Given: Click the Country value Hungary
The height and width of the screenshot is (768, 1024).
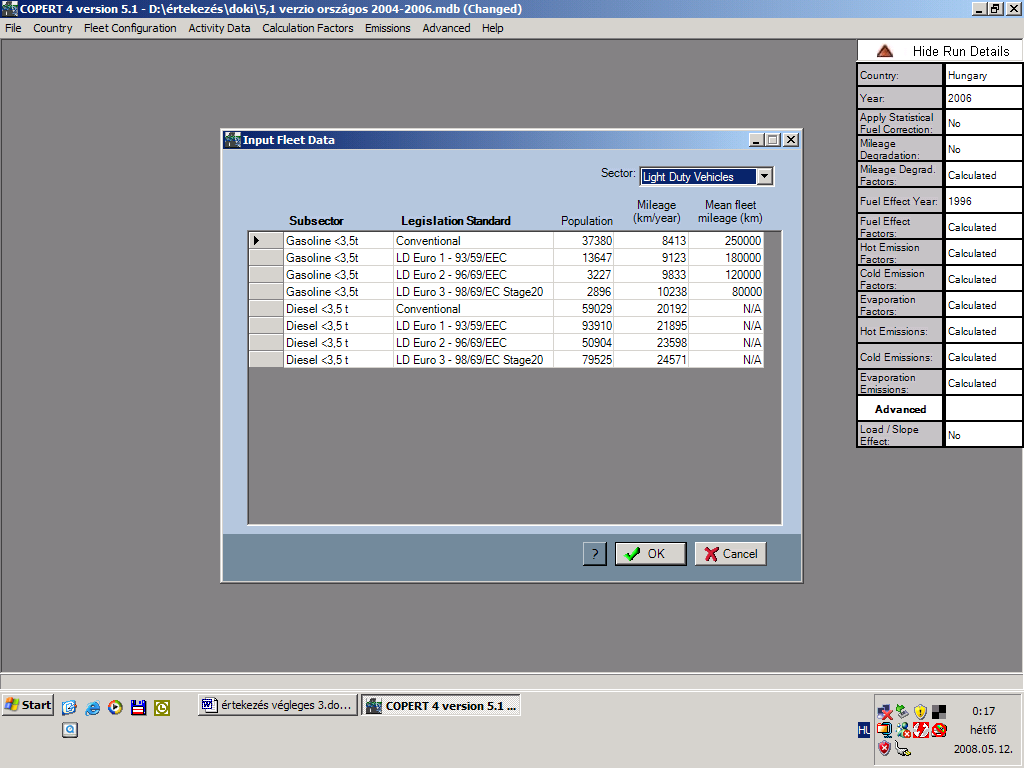Looking at the screenshot, I should [983, 75].
